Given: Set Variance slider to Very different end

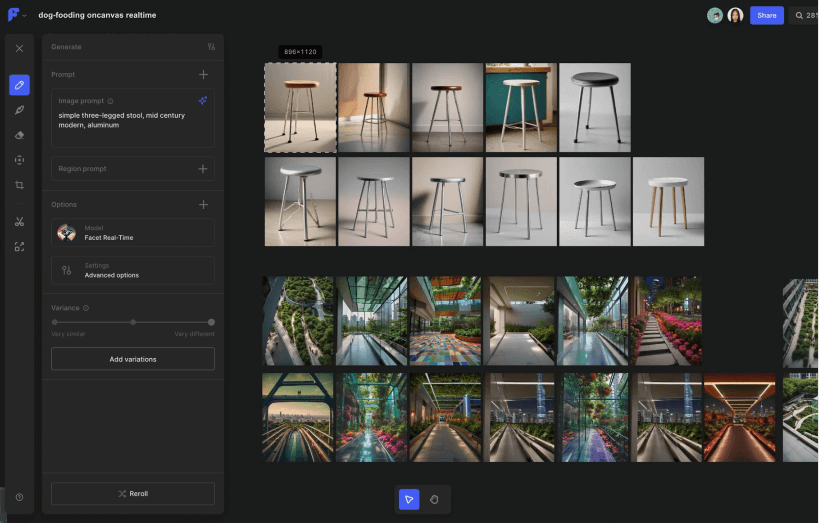Looking at the screenshot, I should tap(211, 322).
